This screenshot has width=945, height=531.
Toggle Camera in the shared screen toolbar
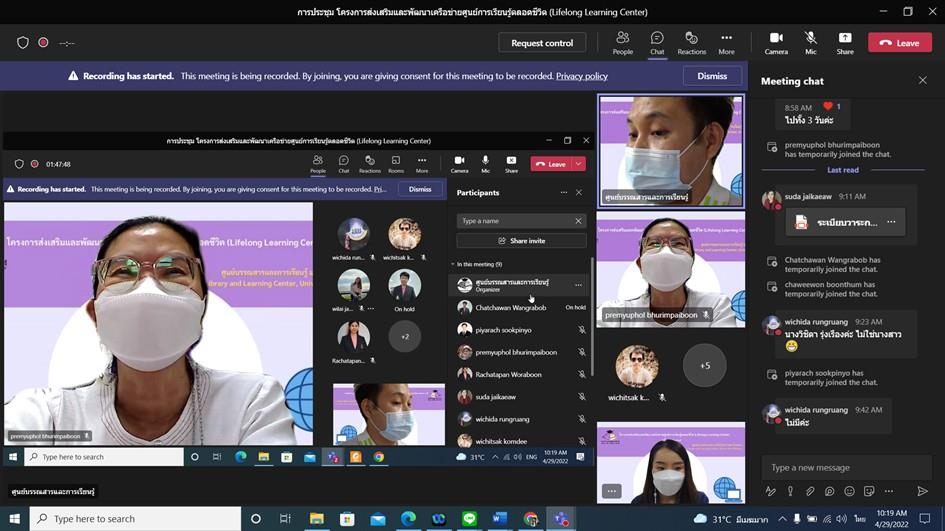(459, 164)
